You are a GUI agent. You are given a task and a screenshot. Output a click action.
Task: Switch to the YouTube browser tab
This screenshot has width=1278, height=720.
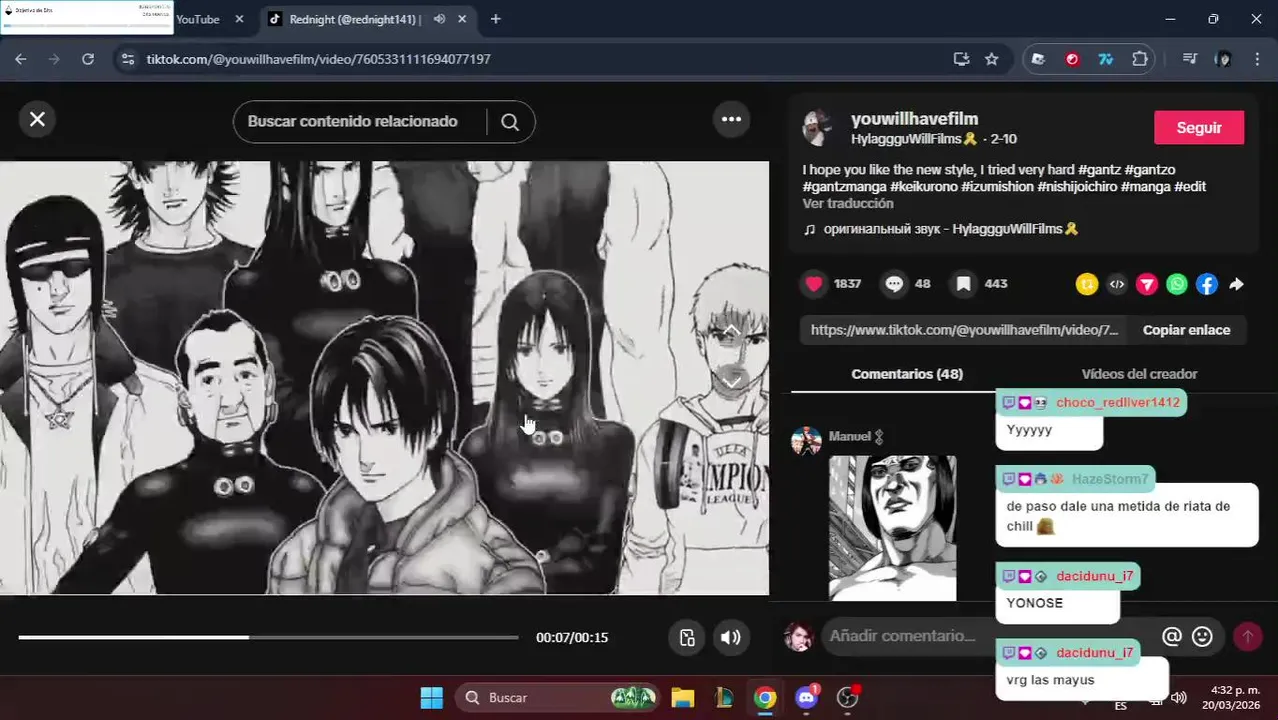coord(198,19)
